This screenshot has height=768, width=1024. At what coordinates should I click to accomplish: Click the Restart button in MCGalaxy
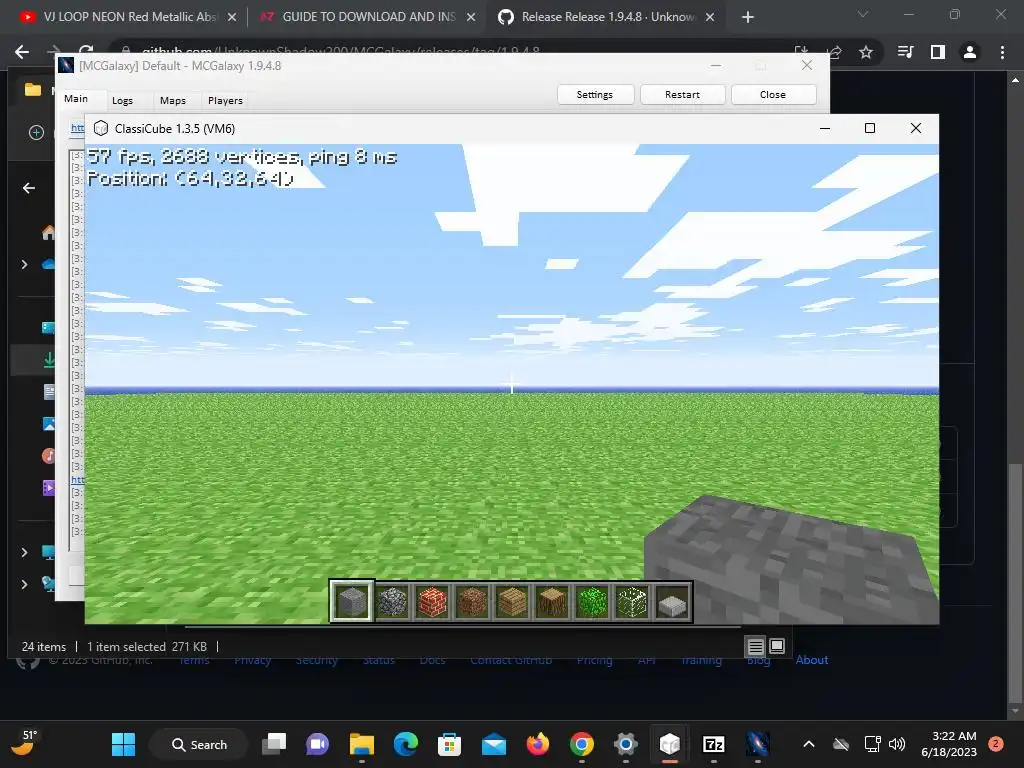pyautogui.click(x=682, y=95)
